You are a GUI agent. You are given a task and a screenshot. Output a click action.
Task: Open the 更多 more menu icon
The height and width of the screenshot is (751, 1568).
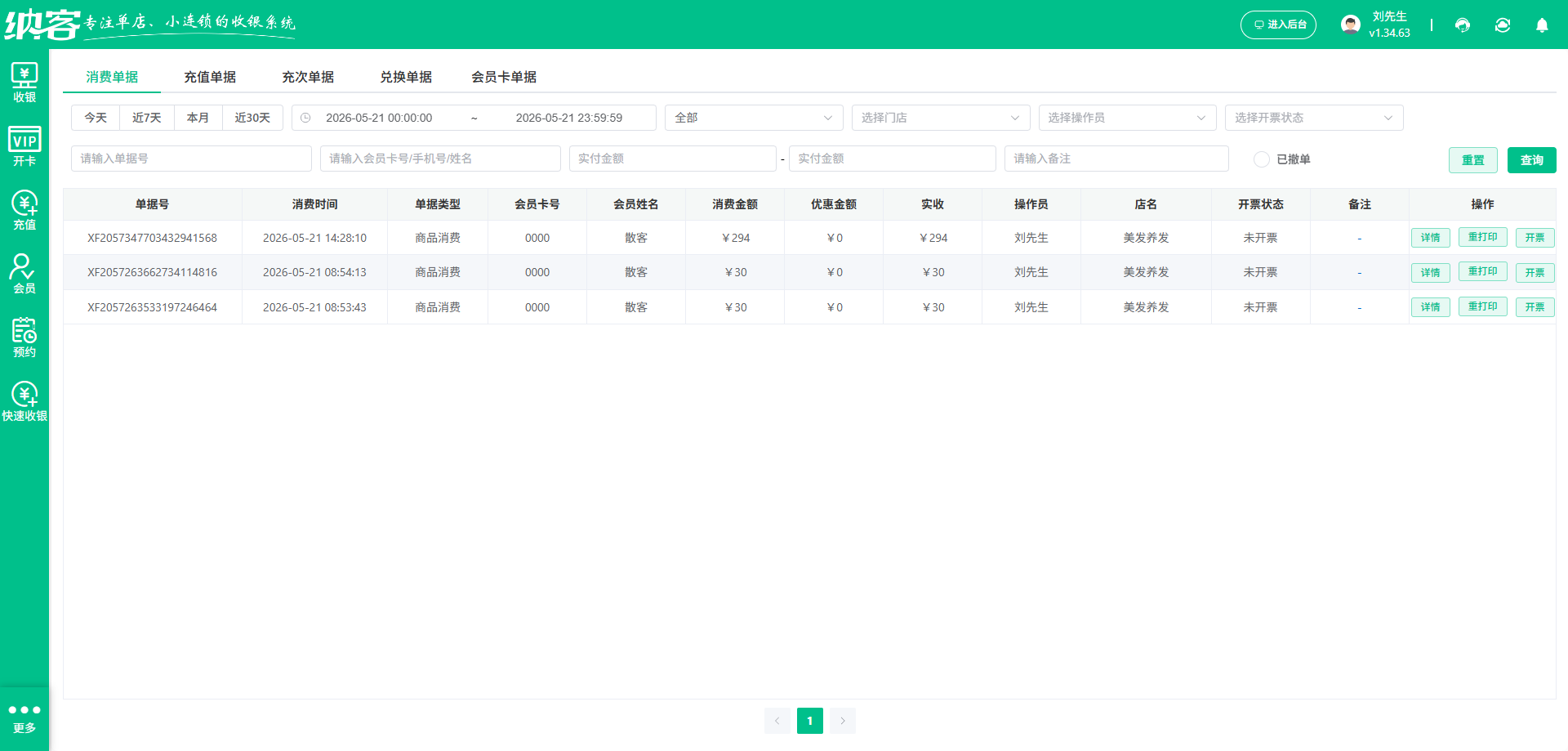[x=24, y=718]
